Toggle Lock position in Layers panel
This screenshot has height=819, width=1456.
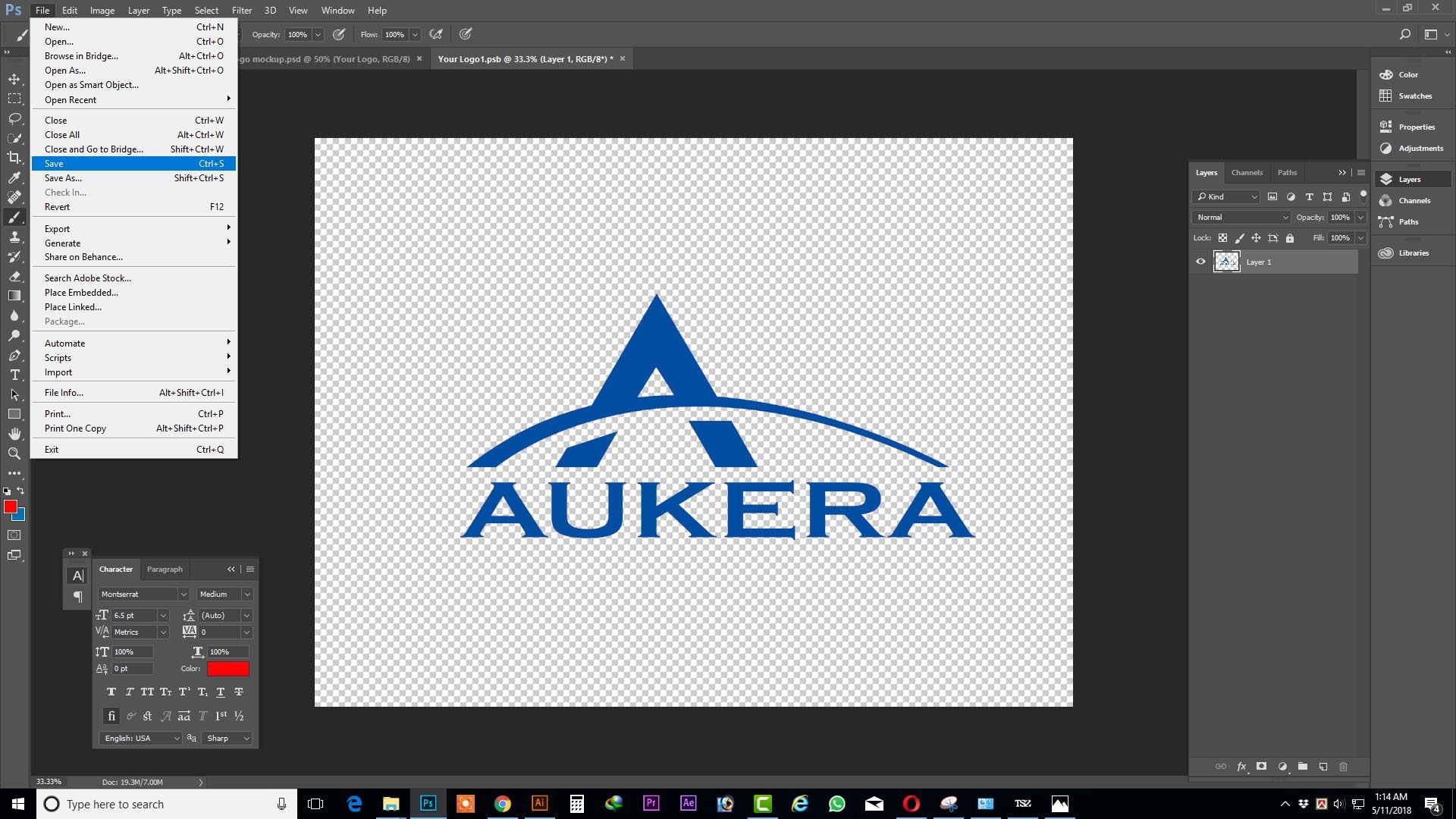(1256, 238)
